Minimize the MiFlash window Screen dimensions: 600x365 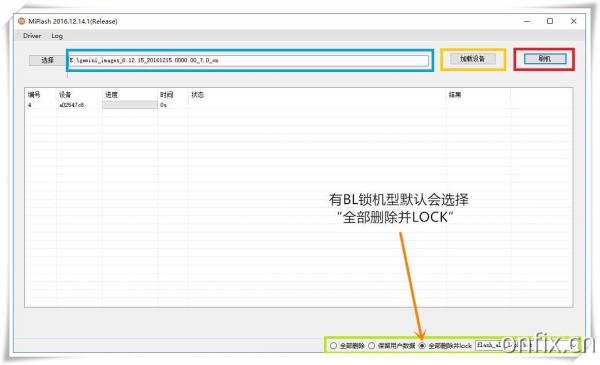tap(527, 21)
